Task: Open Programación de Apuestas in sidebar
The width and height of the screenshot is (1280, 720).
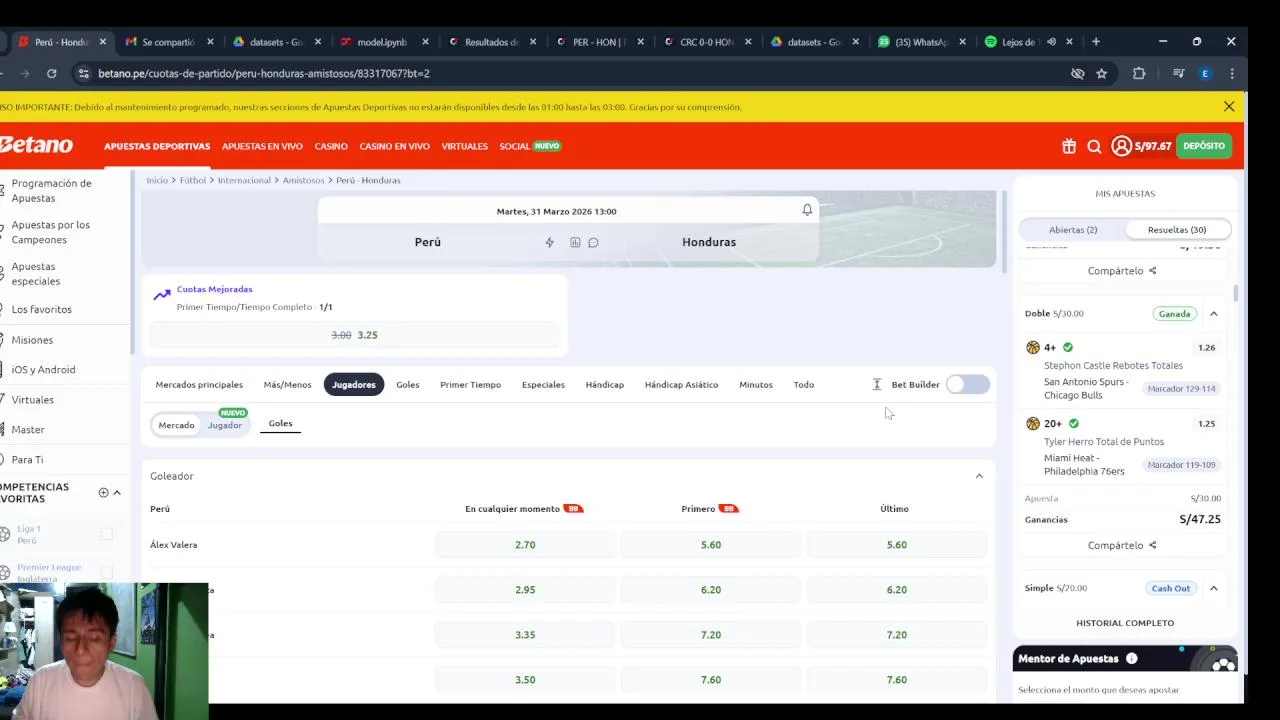Action: (x=51, y=190)
